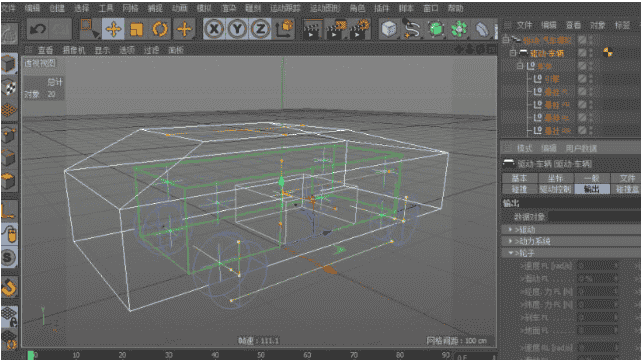642x360 pixels.
Task: Open the 模拟 menu
Action: (204, 8)
